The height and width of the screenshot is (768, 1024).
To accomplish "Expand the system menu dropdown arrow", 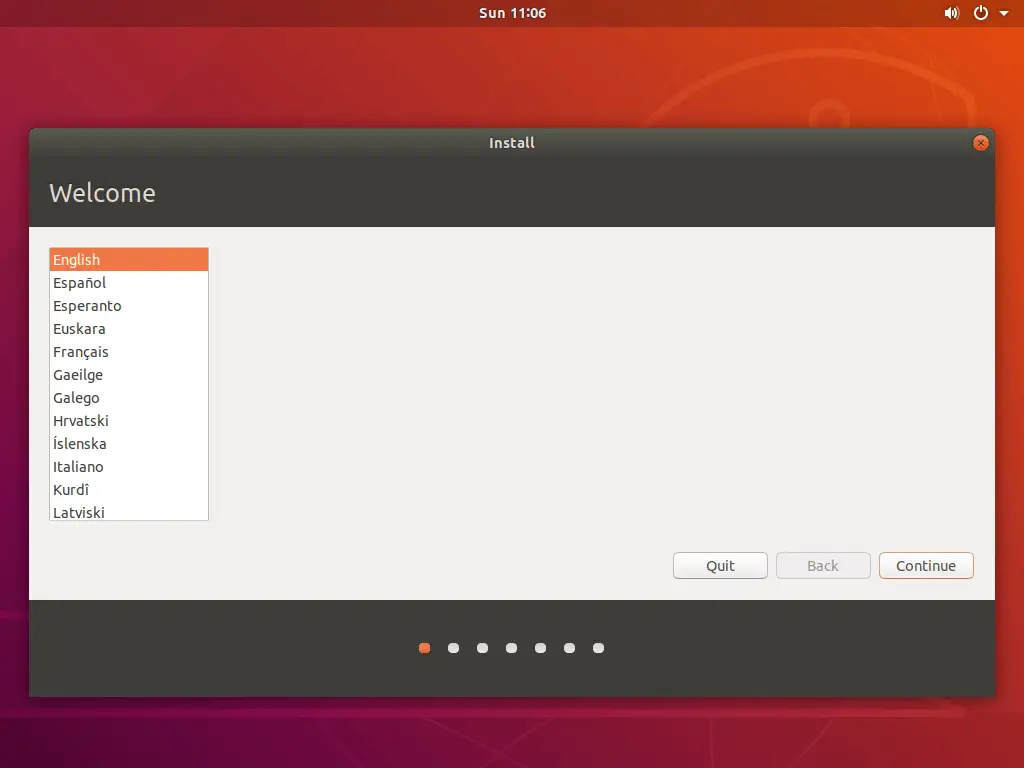I will tap(1004, 13).
